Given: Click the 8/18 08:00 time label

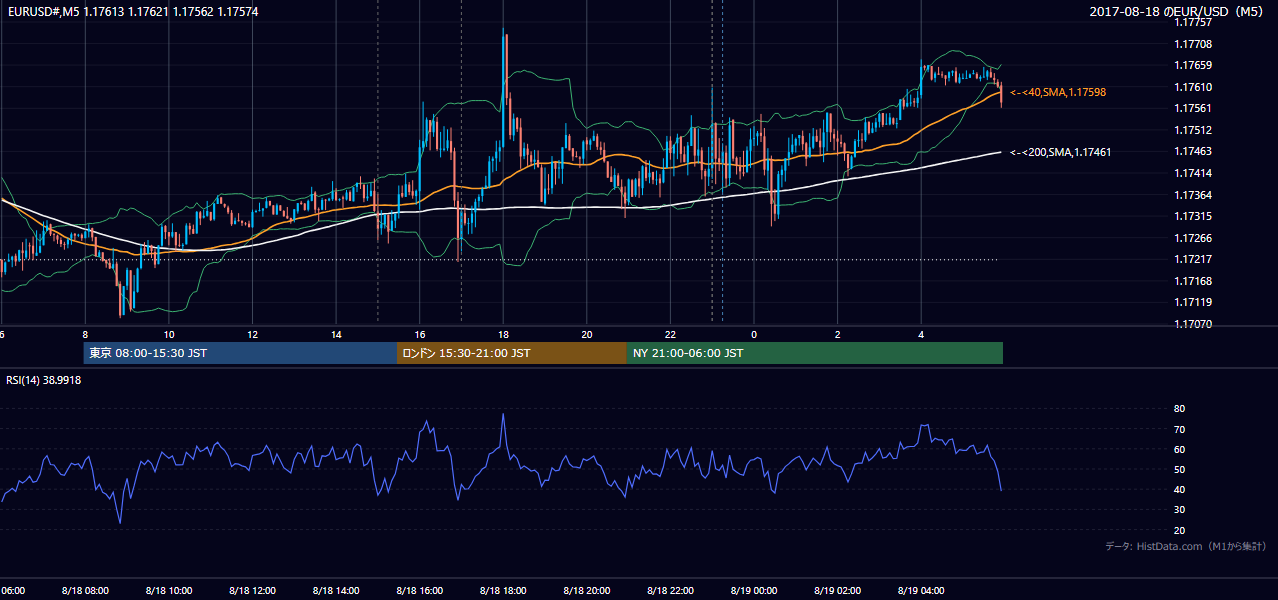Looking at the screenshot, I should coord(85,590).
